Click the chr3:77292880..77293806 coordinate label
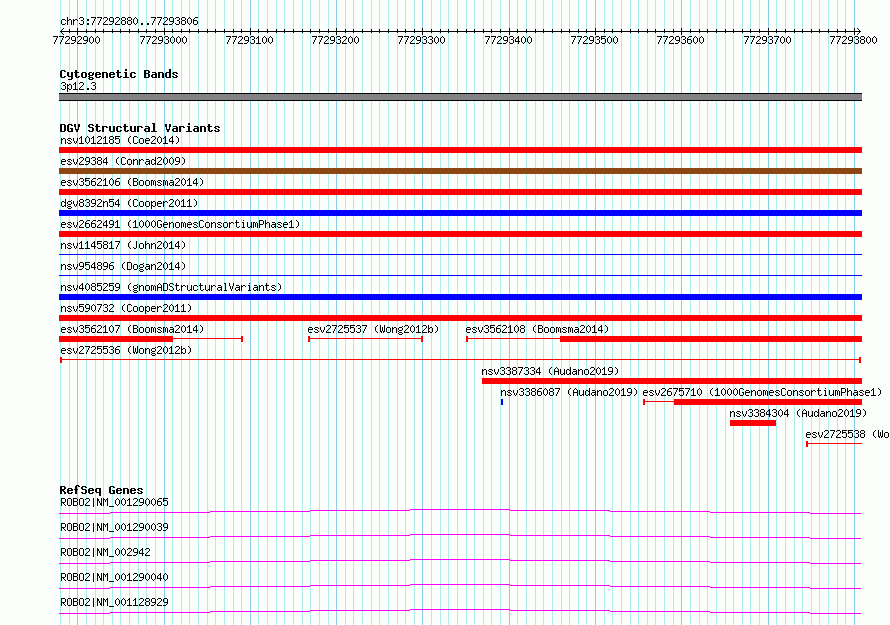Screen dimensions: 890x625 pyautogui.click(x=129, y=21)
